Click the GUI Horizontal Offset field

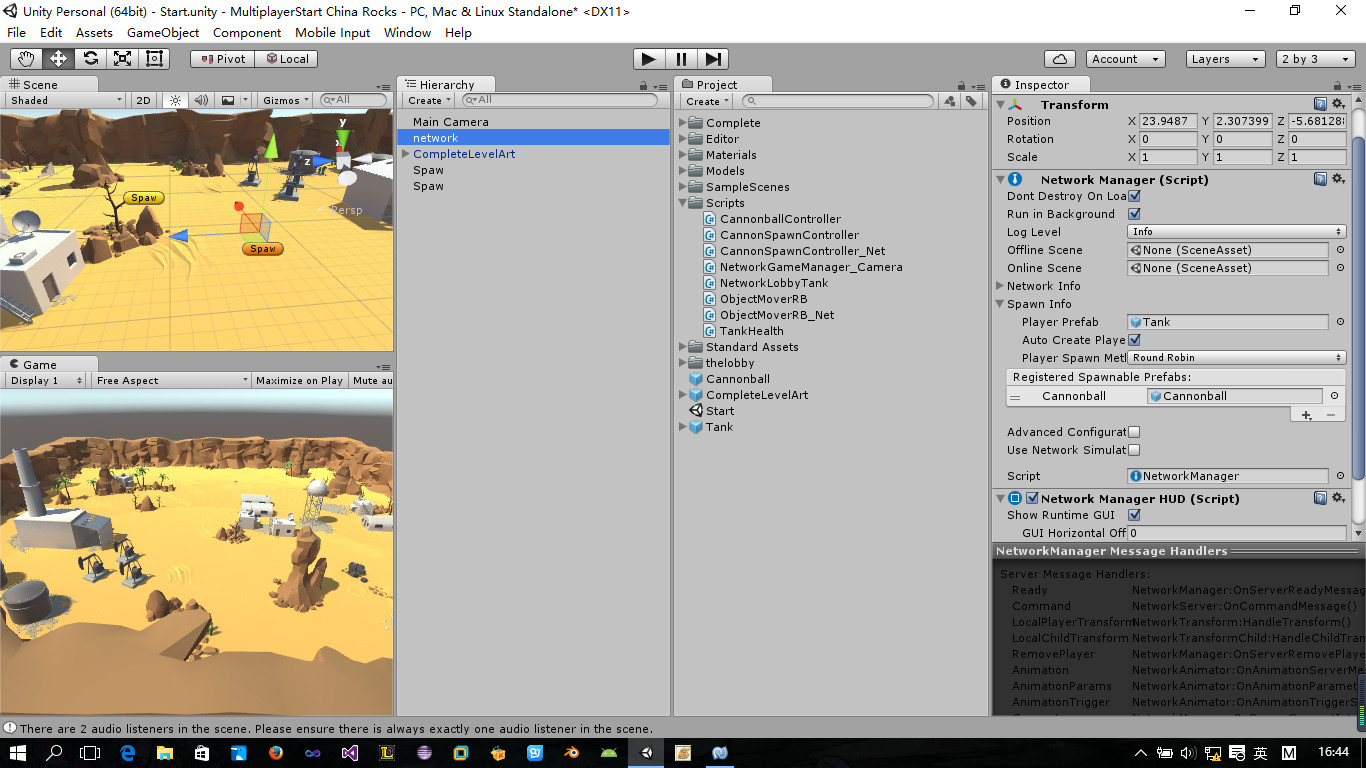coord(1236,533)
